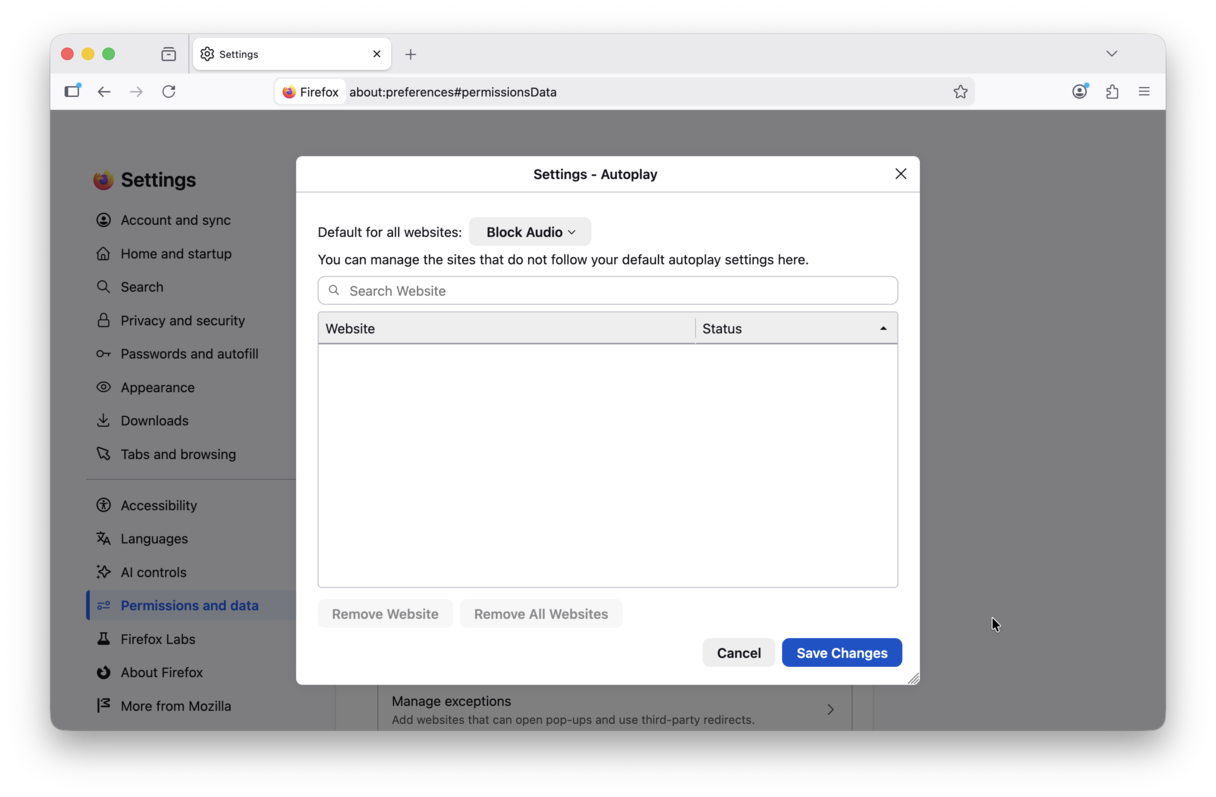
Task: Open the tab overview icon beside tabs
Action: 168,54
